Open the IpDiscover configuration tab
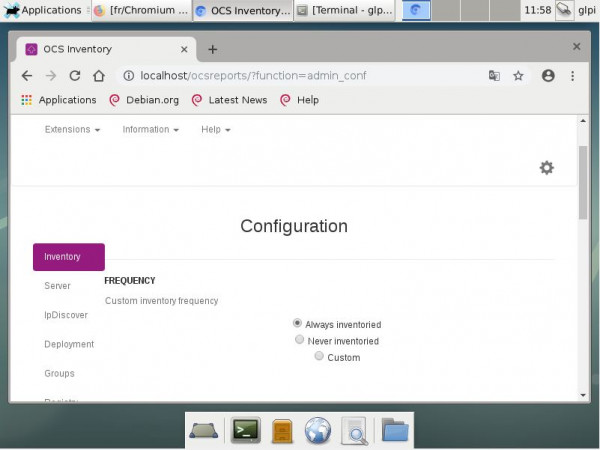 coord(66,315)
